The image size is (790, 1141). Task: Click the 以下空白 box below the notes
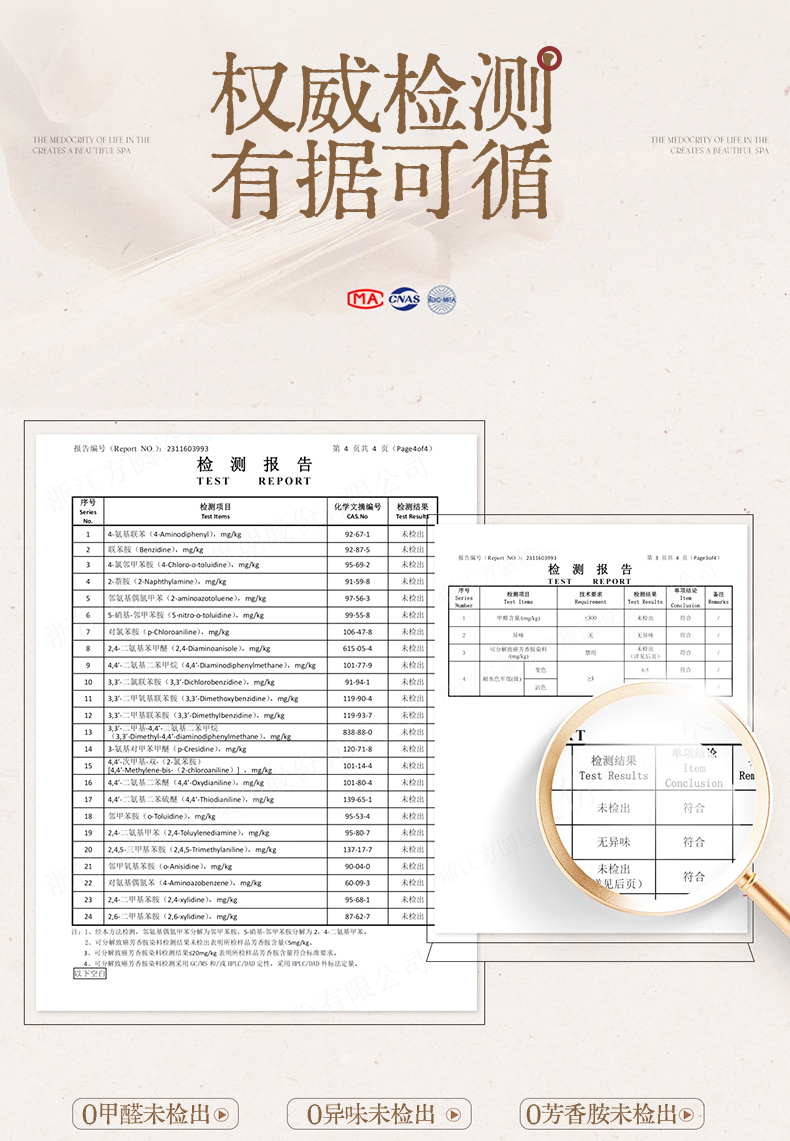coord(90,972)
